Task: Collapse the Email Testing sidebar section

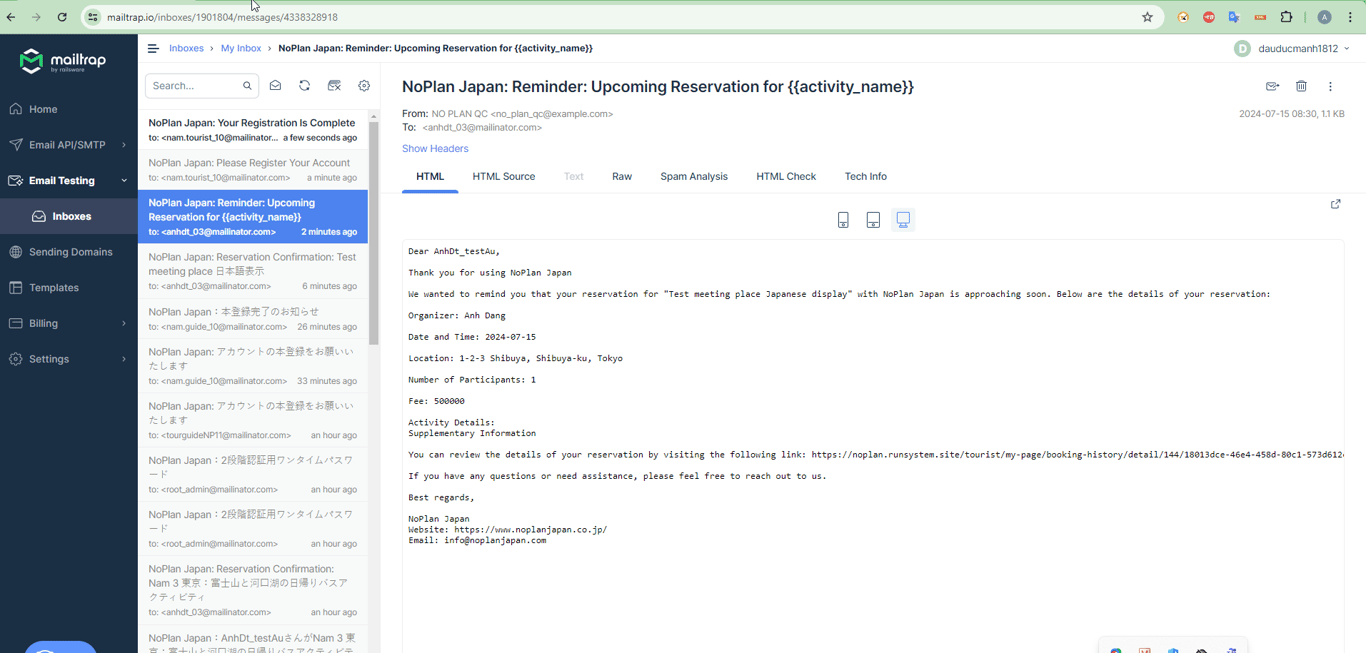Action: coord(69,181)
